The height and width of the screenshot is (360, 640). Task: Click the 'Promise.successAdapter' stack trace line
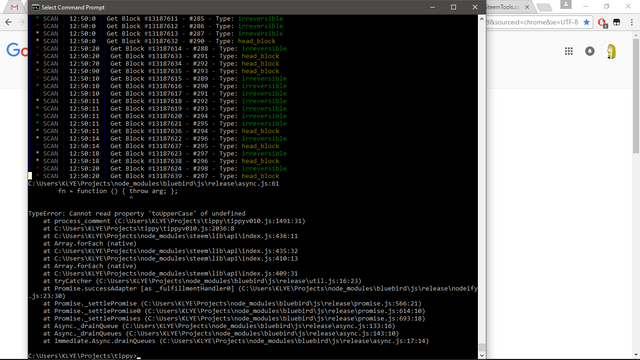pos(253,292)
